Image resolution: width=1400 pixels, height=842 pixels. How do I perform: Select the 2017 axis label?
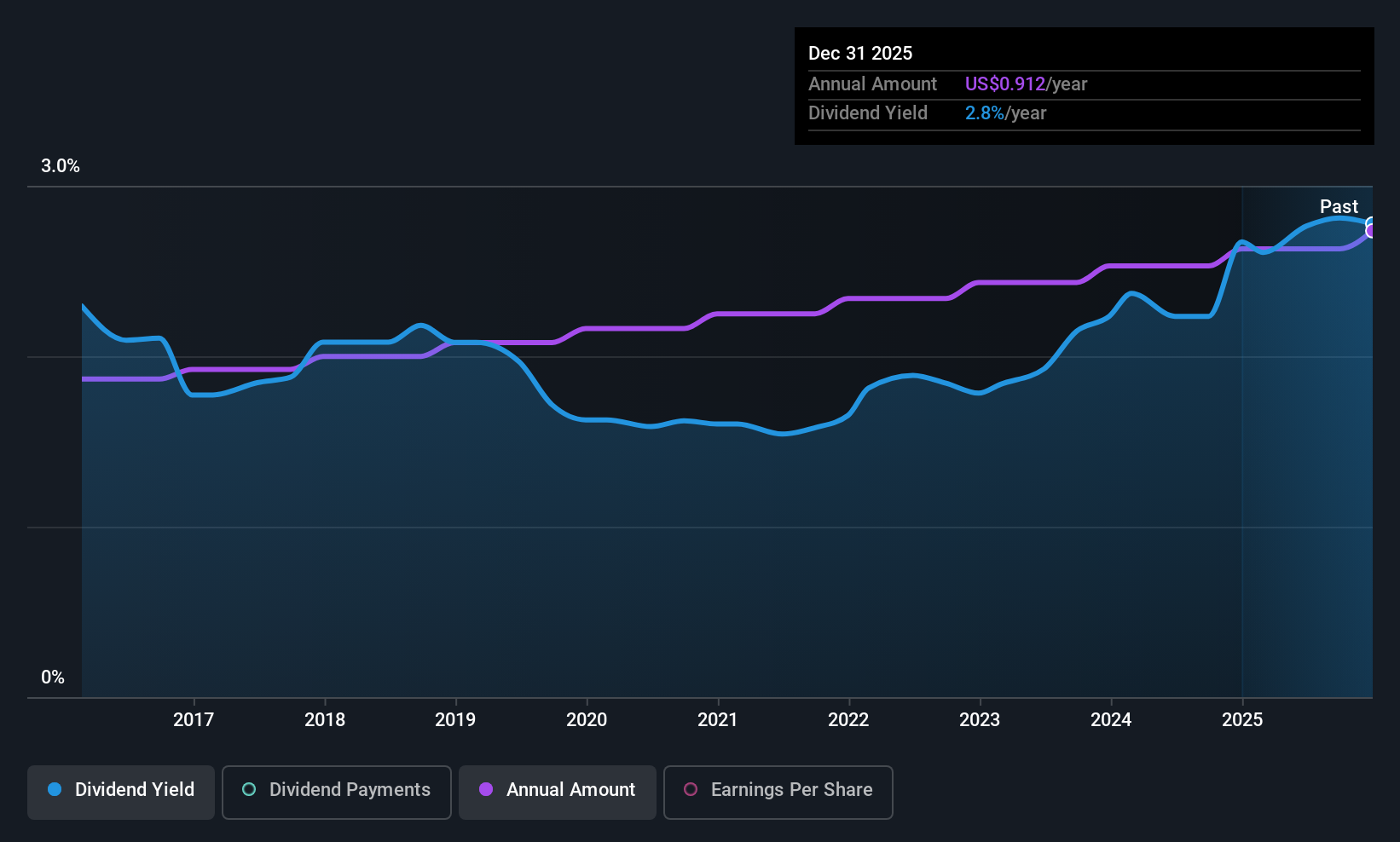coord(194,719)
